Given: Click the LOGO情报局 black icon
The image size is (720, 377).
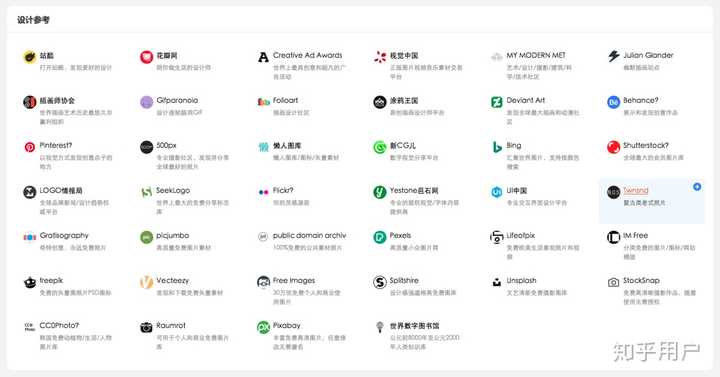Looking at the screenshot, I should (30, 192).
